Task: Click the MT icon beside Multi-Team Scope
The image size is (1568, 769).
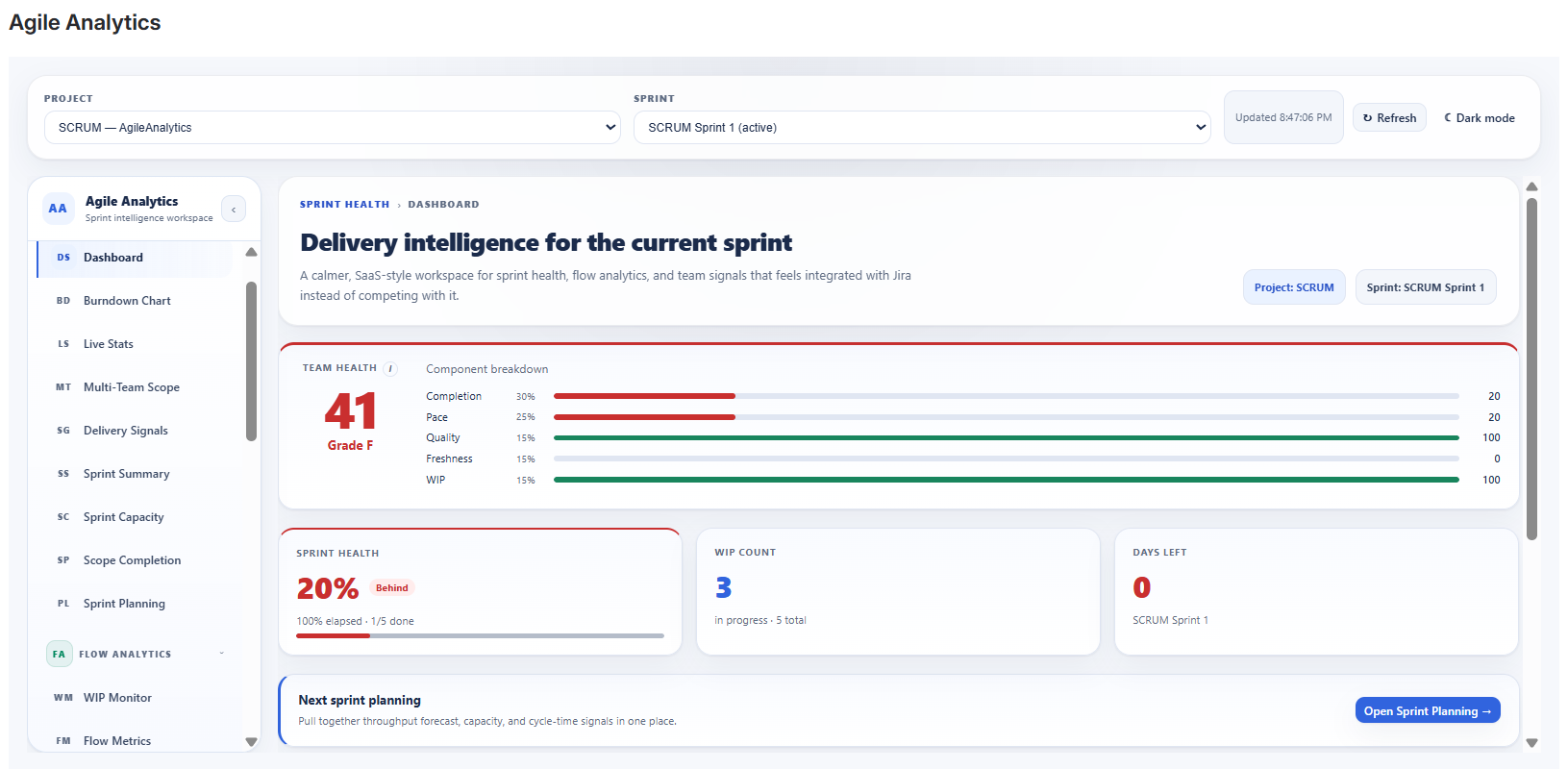Action: tap(63, 387)
